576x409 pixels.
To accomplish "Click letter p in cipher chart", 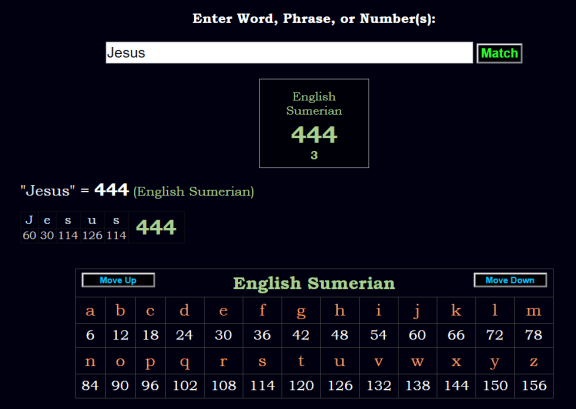I will tap(150, 361).
